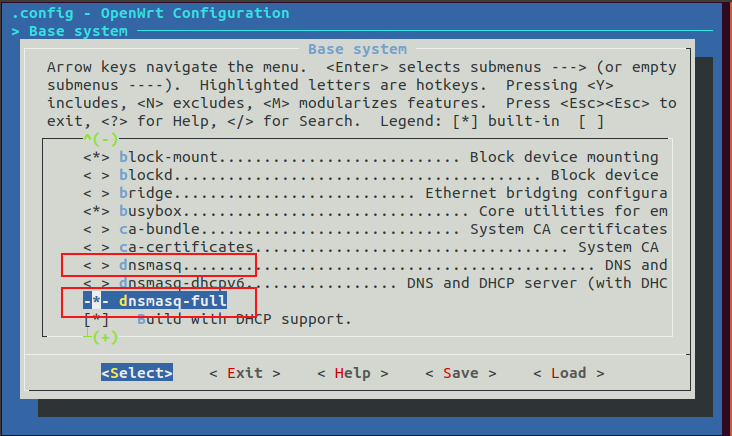This screenshot has width=732, height=436.
Task: Toggle the dnsmasq-dhcpv6 selection marker
Action: coord(96,283)
